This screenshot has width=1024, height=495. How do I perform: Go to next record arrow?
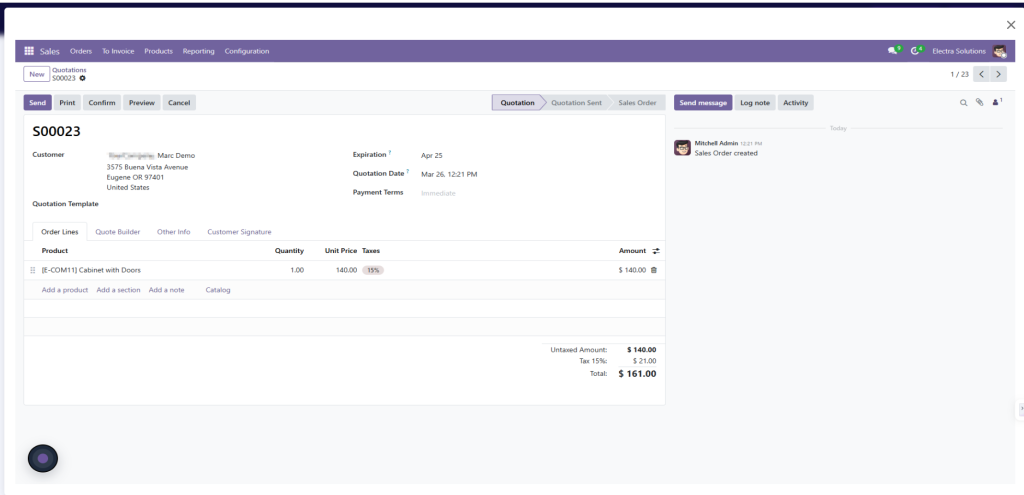(x=998, y=74)
